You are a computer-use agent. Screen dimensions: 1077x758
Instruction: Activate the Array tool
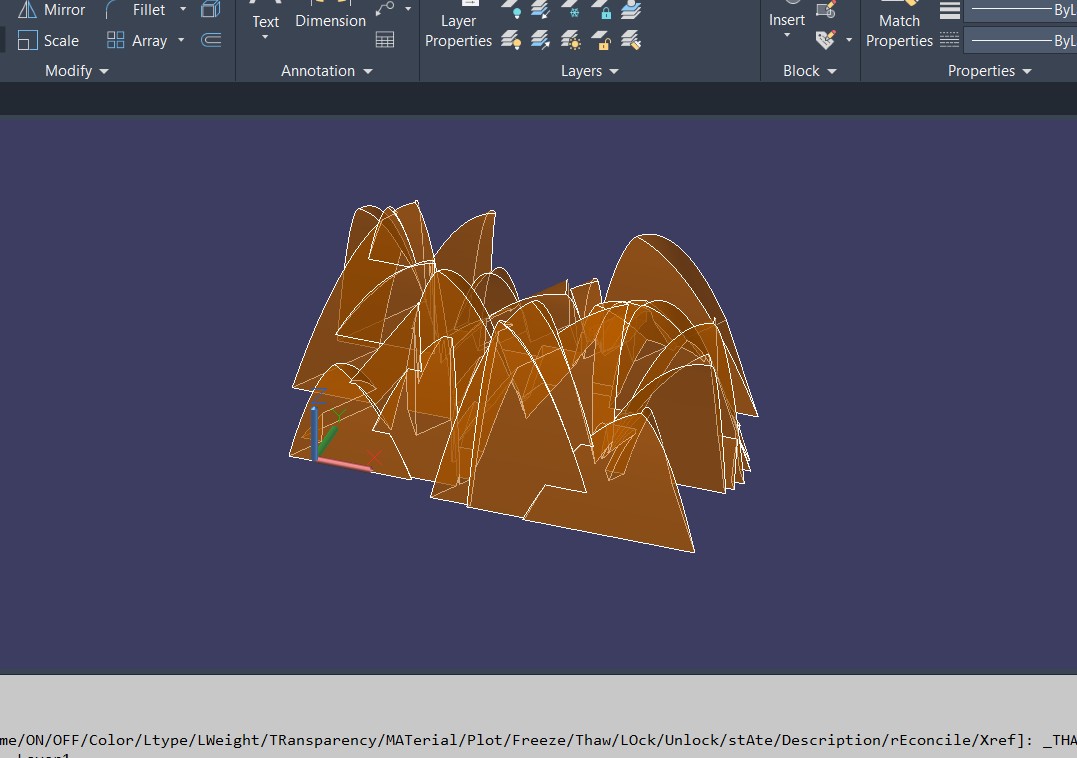pos(137,41)
